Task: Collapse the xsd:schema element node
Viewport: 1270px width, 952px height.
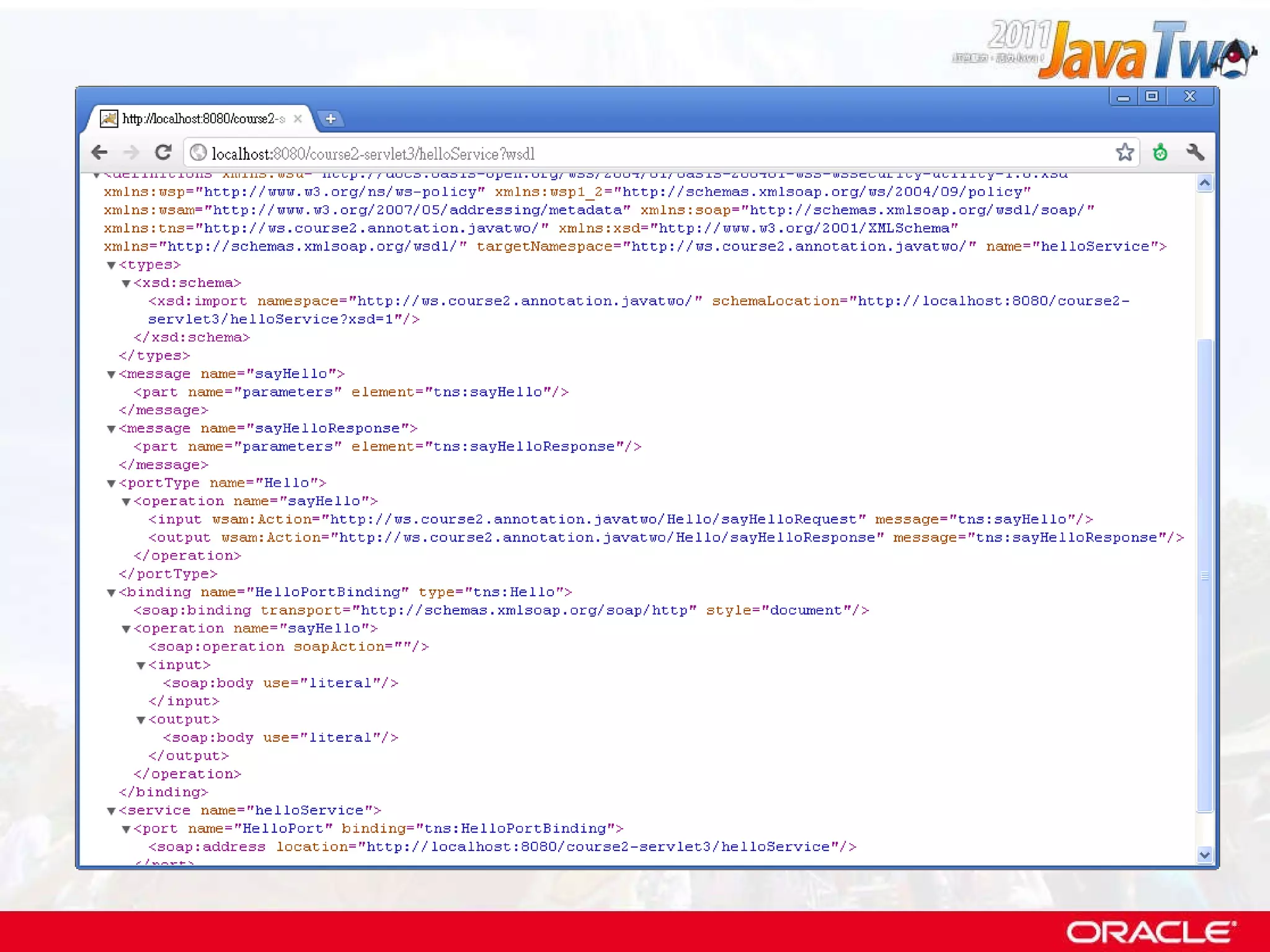Action: tap(126, 283)
